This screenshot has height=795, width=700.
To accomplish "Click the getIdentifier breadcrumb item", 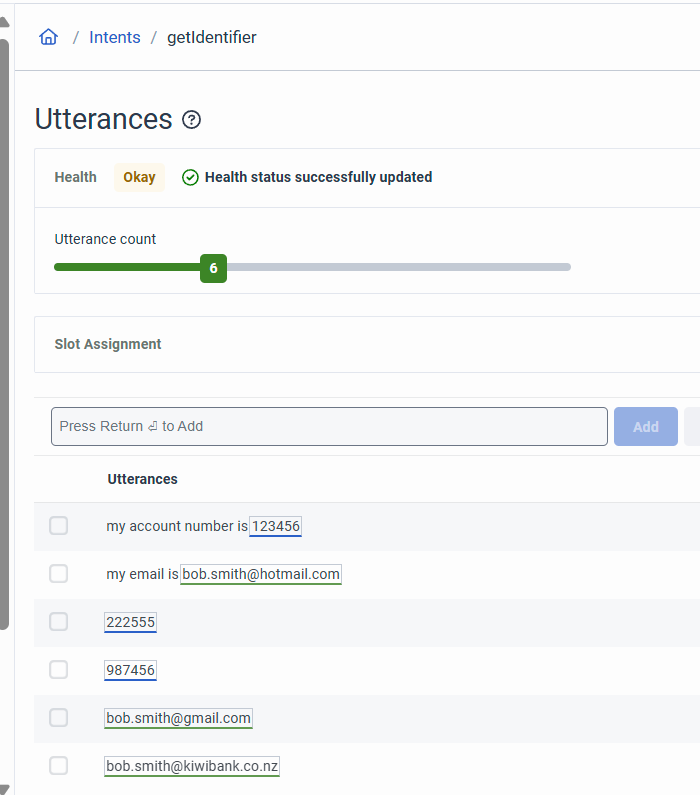I will click(212, 37).
